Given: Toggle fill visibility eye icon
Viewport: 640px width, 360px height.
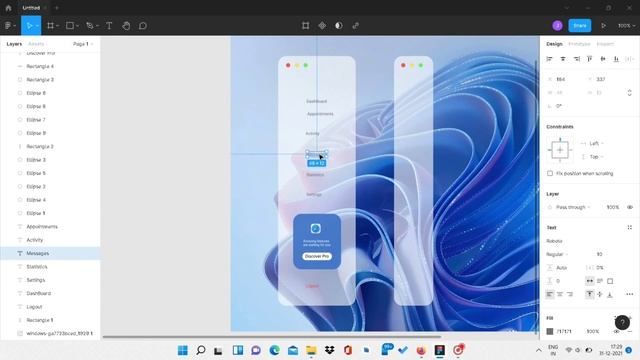Looking at the screenshot, I should point(617,331).
